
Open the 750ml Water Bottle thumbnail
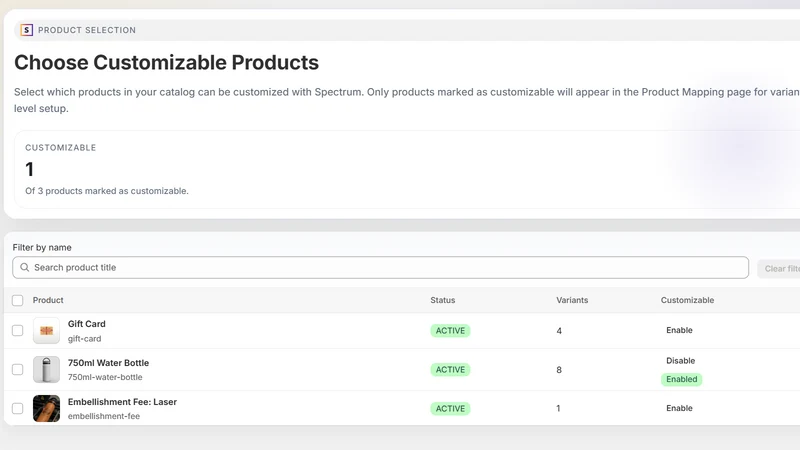click(x=46, y=369)
